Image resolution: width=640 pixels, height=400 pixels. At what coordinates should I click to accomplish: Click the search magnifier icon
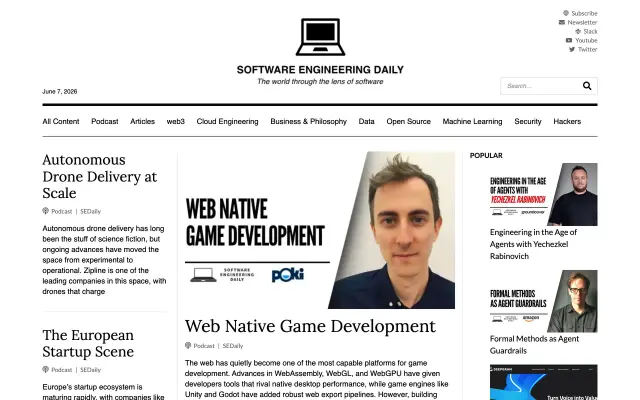(587, 86)
